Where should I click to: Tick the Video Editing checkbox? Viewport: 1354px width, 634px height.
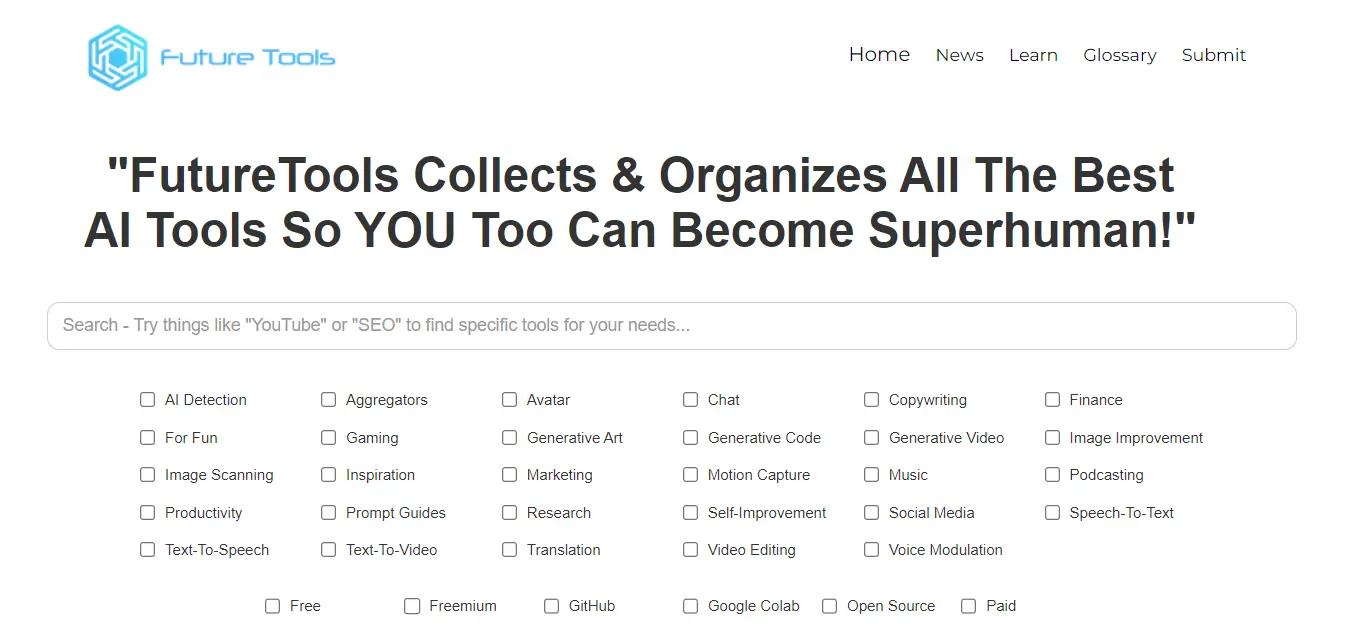coord(691,550)
